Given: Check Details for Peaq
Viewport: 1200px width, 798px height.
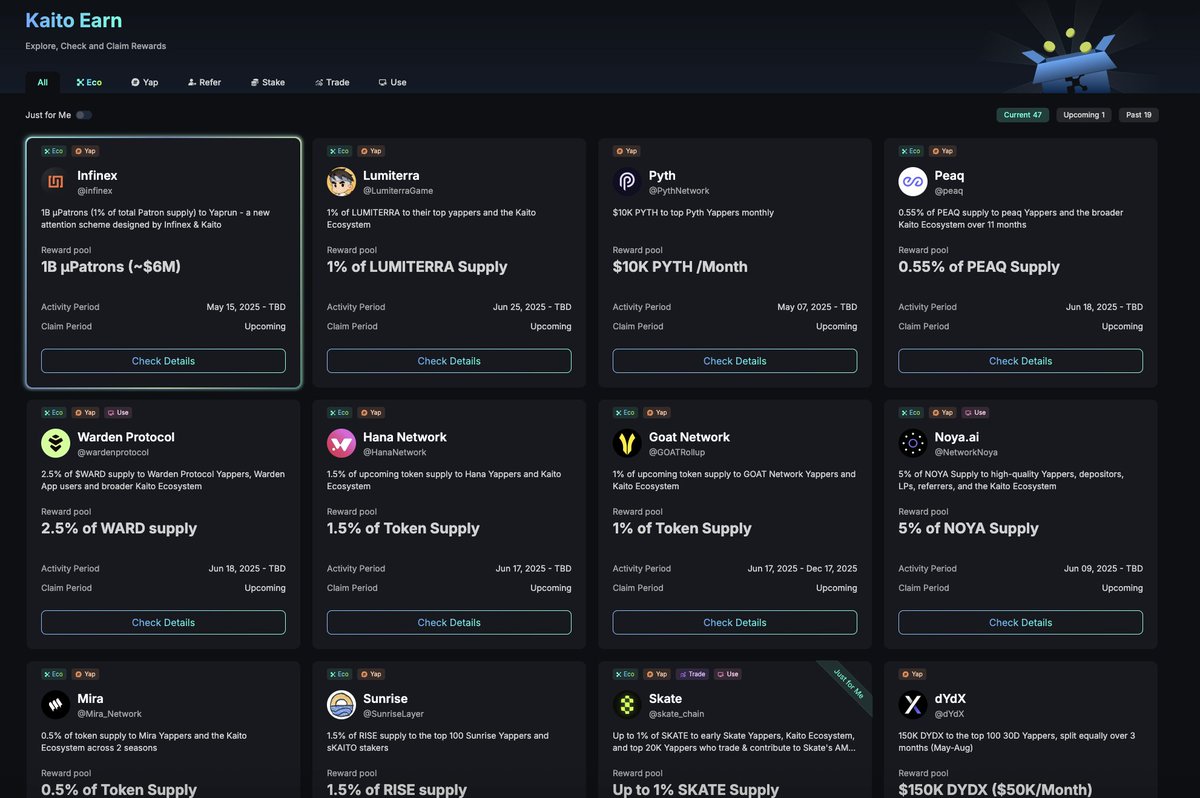Looking at the screenshot, I should click(1021, 361).
